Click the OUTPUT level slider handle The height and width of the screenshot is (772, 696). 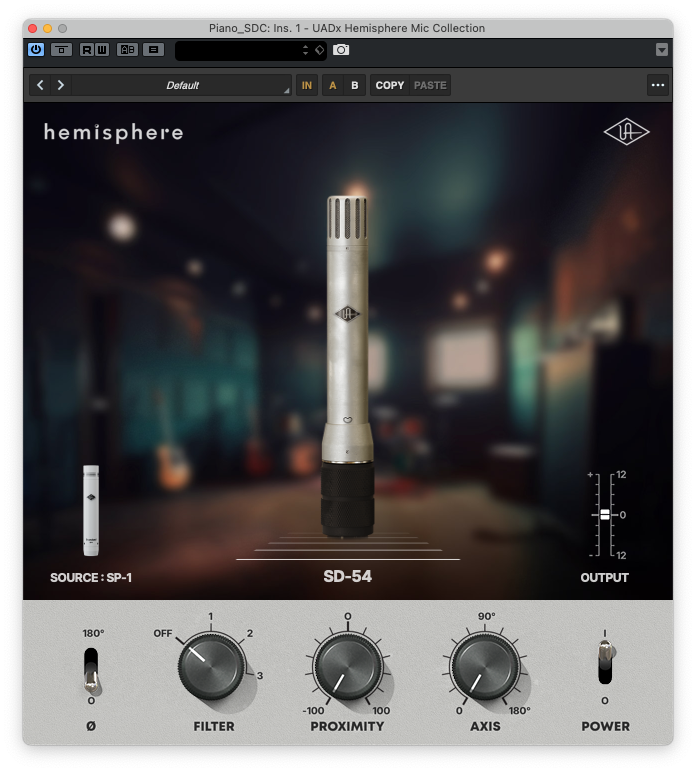pyautogui.click(x=605, y=515)
